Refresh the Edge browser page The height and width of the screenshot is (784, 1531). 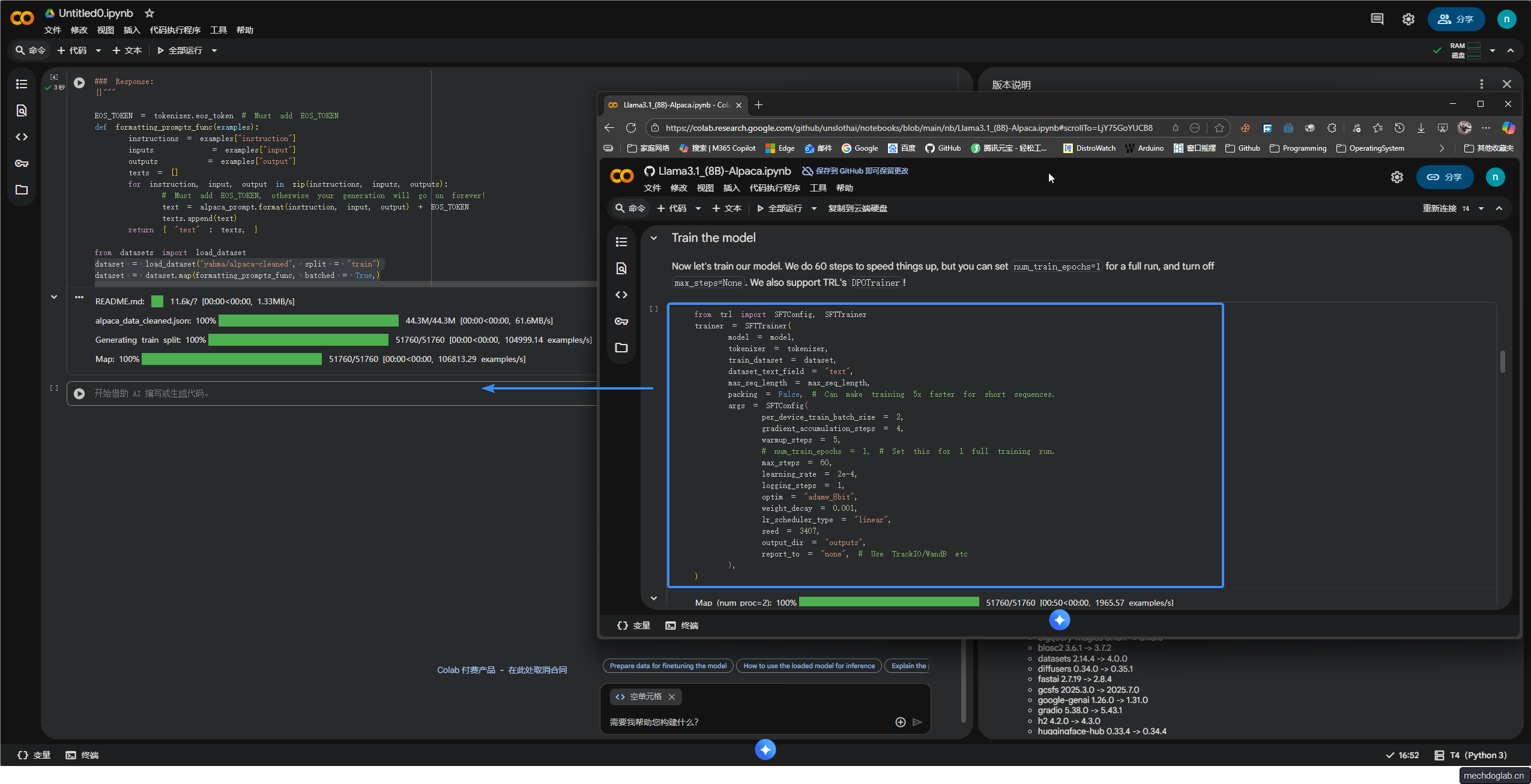pyautogui.click(x=630, y=128)
